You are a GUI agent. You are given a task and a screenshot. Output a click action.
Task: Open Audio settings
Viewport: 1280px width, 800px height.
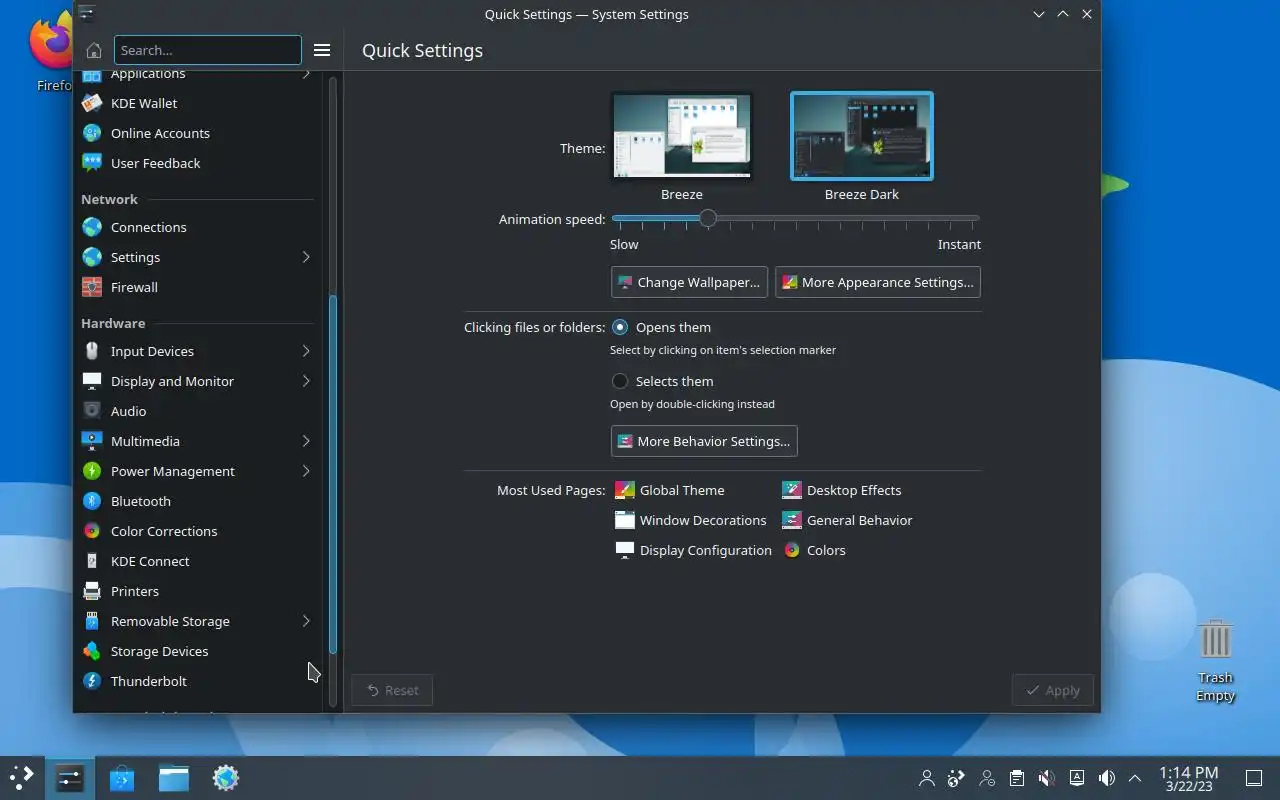pos(198,411)
